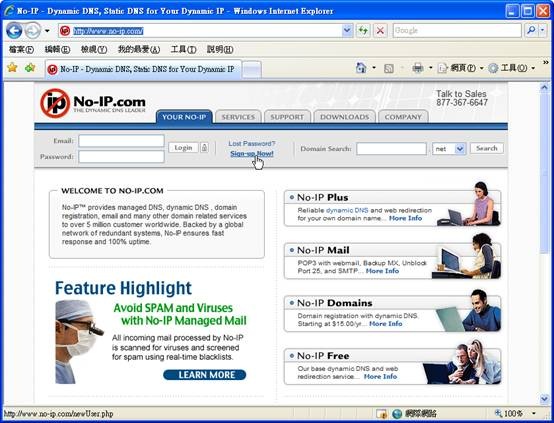
Task: Open the 檢視(V) menu
Action: (94, 49)
